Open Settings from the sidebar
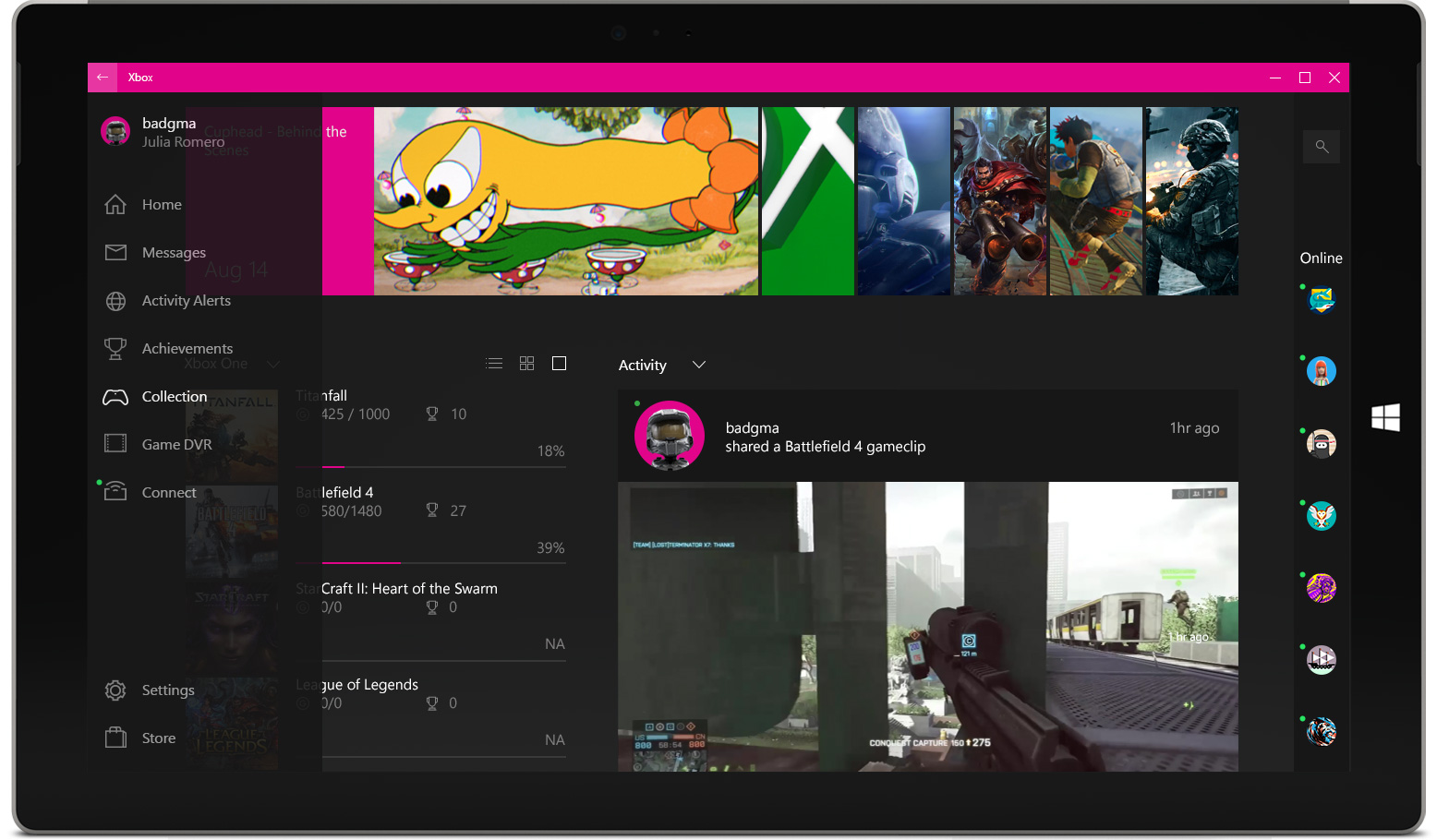 pyautogui.click(x=167, y=690)
